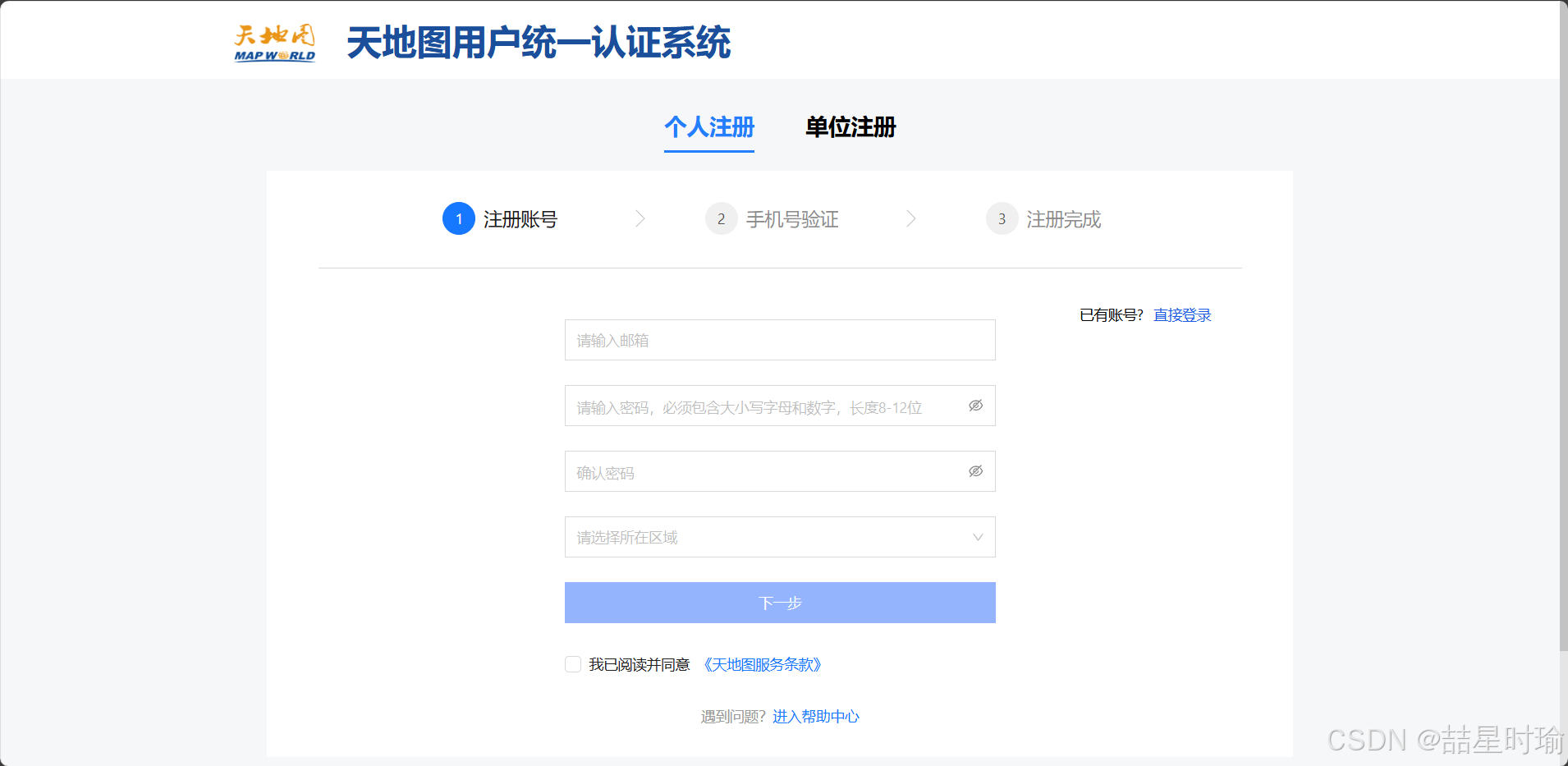
Task: Focus the 确认密码 input field
Action: click(x=780, y=471)
